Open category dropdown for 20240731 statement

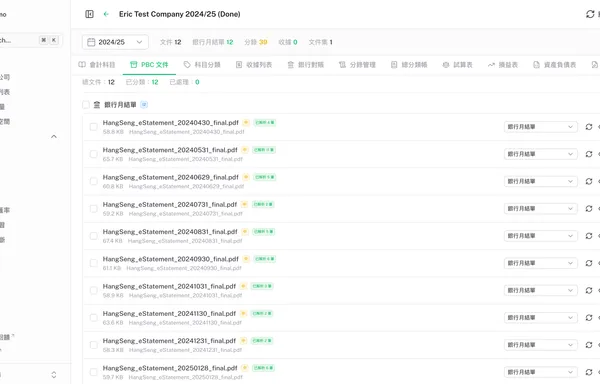[x=540, y=208]
